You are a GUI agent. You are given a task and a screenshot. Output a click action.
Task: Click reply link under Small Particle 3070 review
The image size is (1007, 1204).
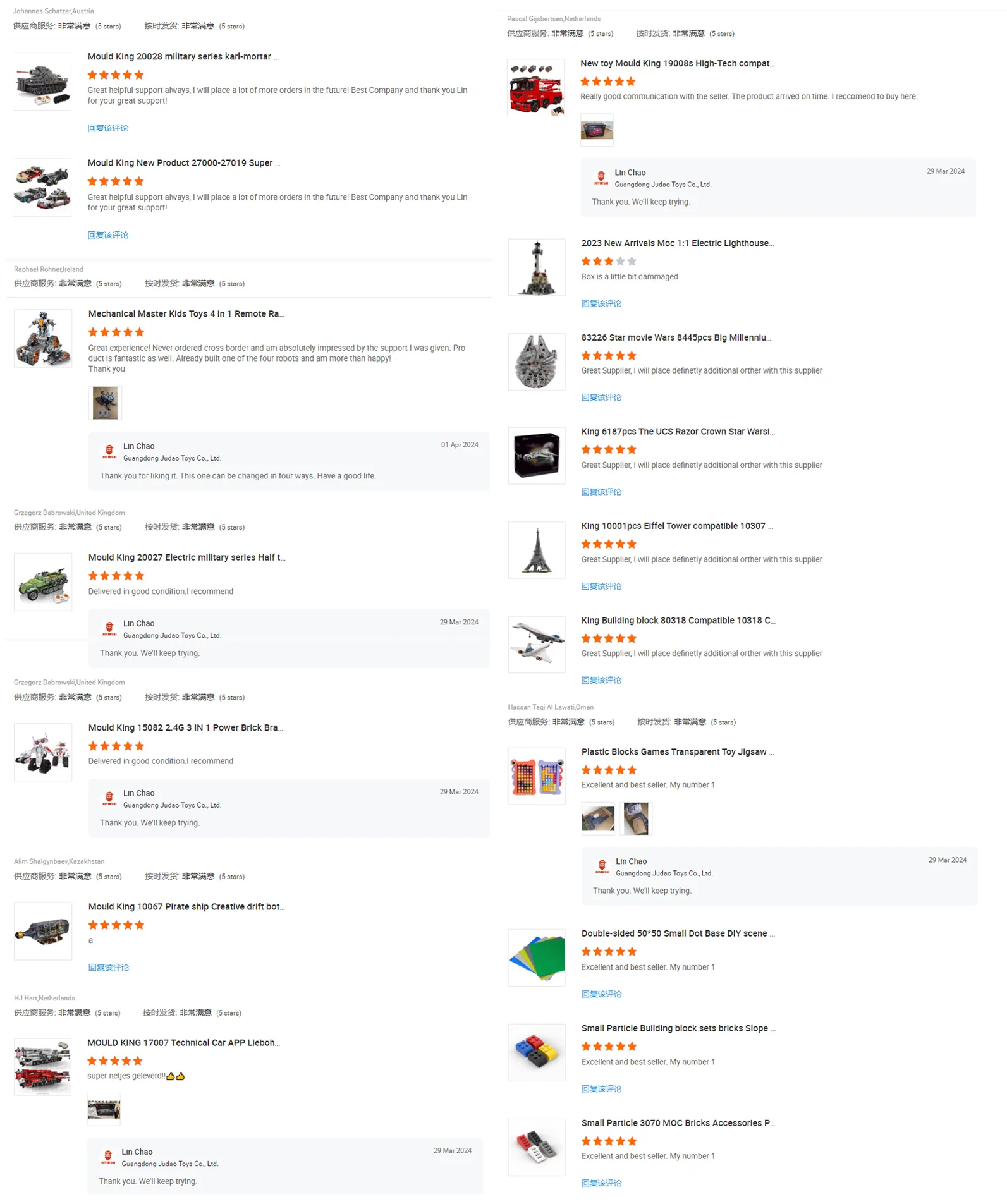(601, 1183)
